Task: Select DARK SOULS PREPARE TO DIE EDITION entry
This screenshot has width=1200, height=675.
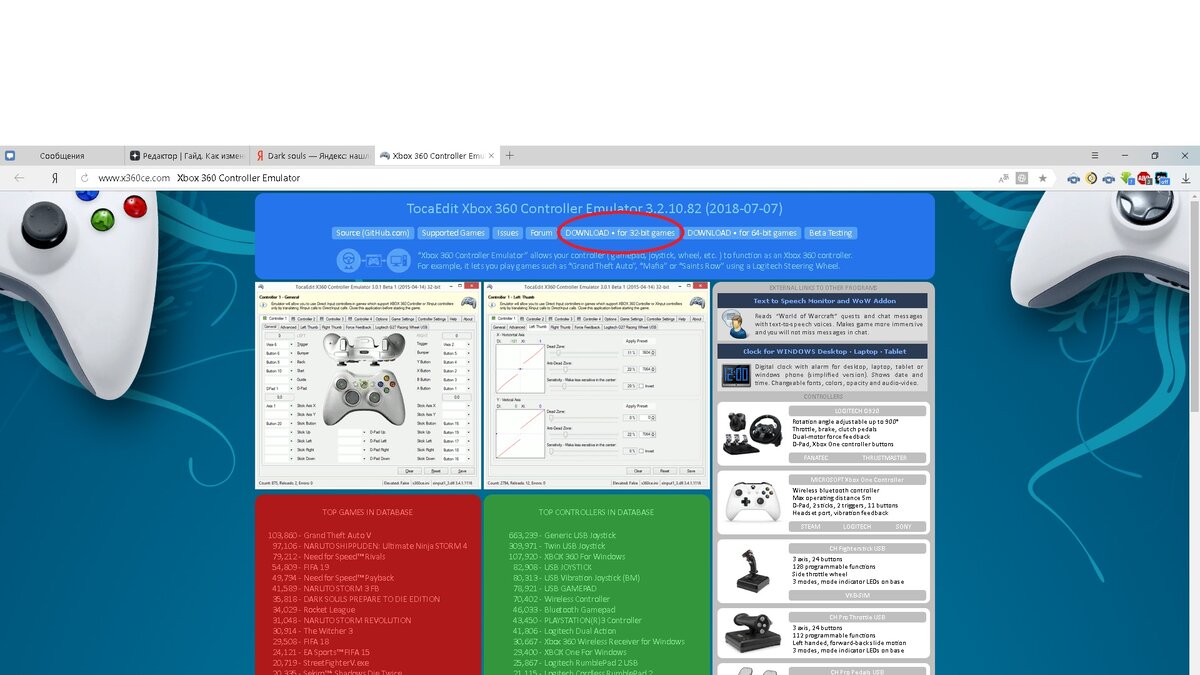Action: [x=355, y=599]
